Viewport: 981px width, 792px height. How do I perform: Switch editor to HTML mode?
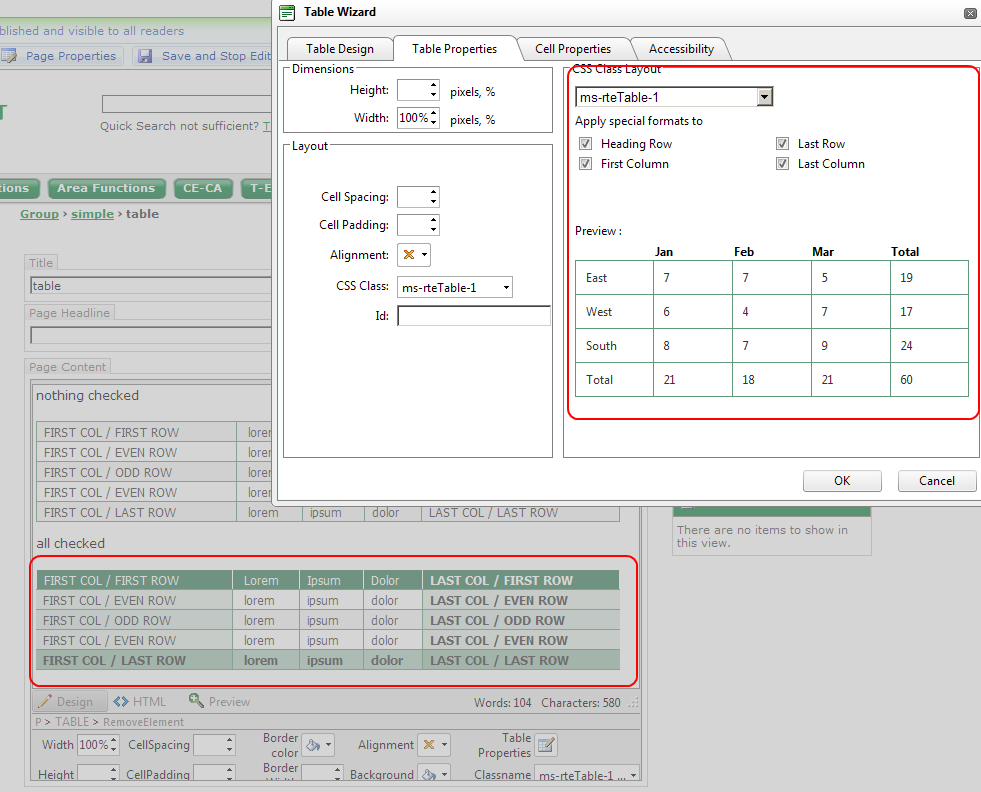(140, 701)
